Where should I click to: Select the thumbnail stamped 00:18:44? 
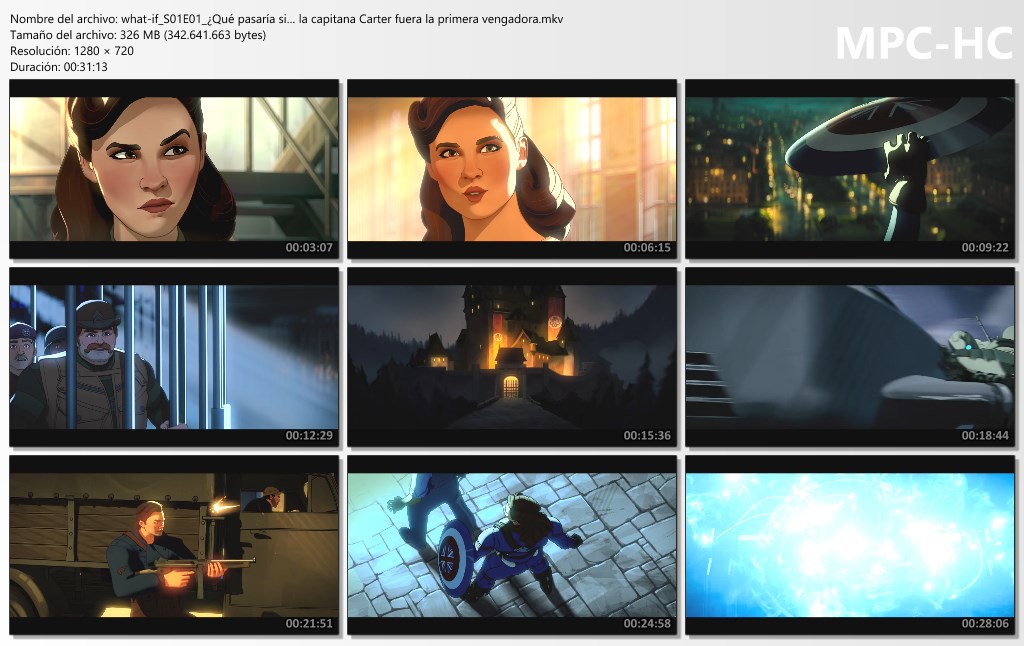850,357
